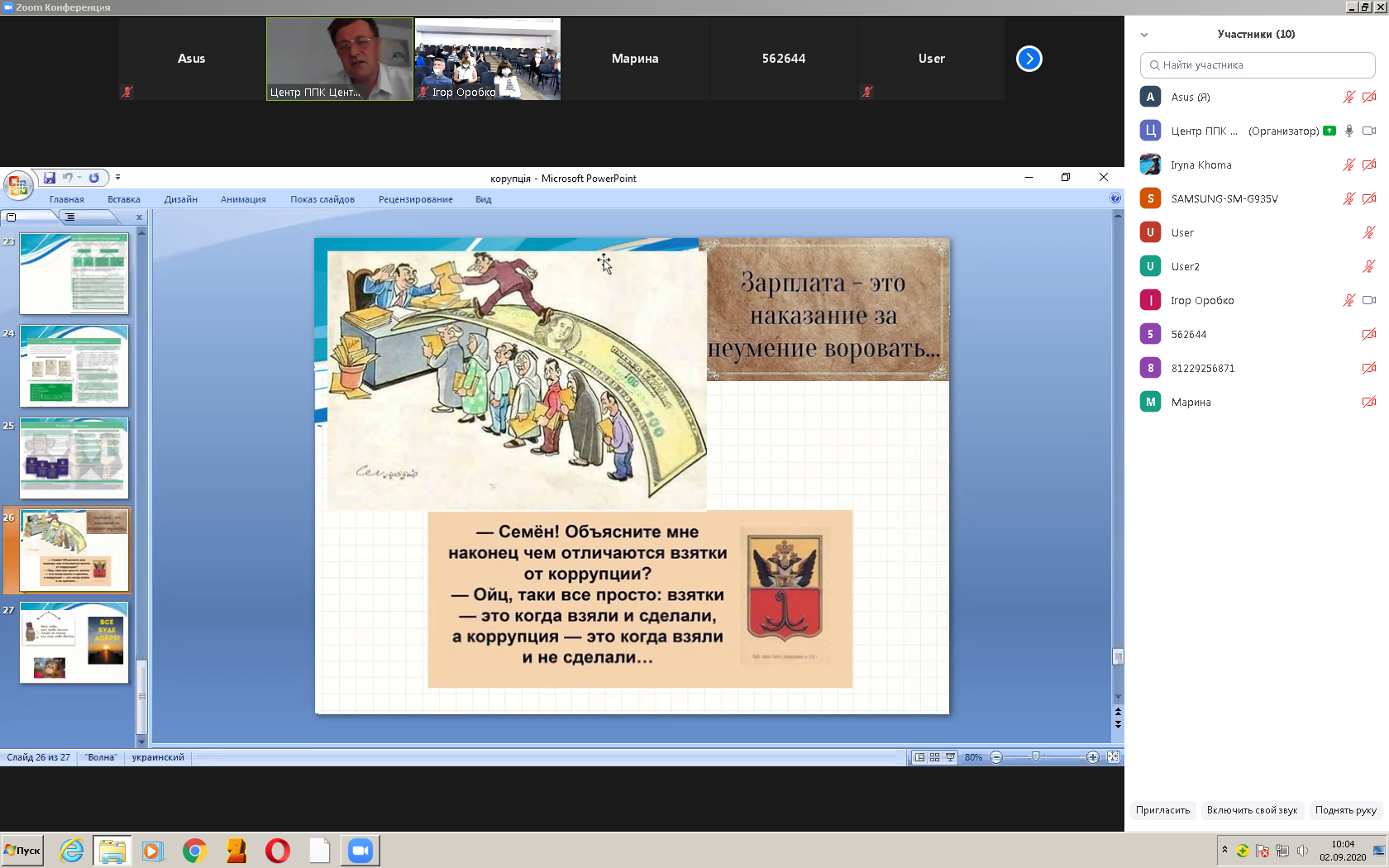The width and height of the screenshot is (1389, 868).
Task: Click the green screen-share icon beside Организатор
Action: pos(1329,131)
